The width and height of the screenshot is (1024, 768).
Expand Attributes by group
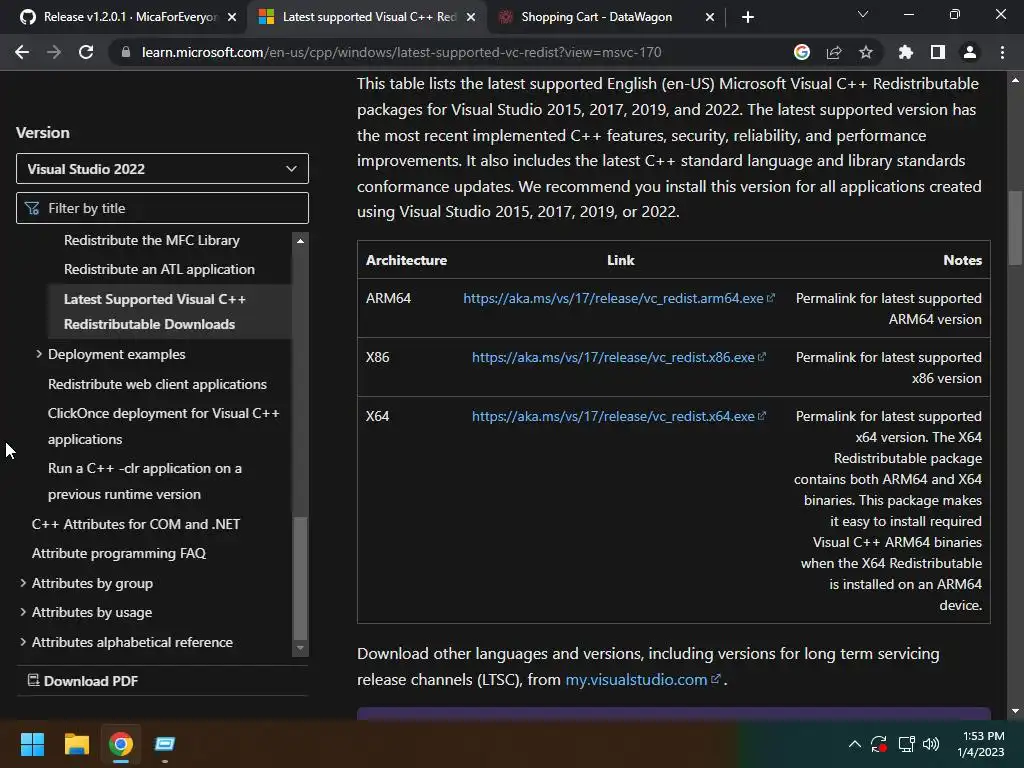pyautogui.click(x=23, y=583)
